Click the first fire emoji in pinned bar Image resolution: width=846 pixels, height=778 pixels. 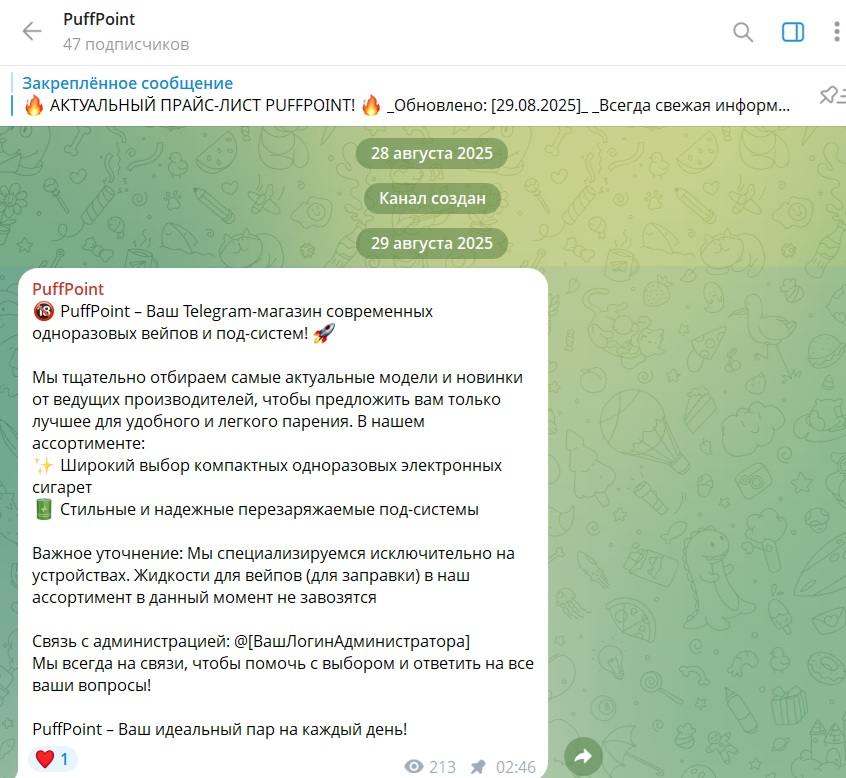[33, 105]
